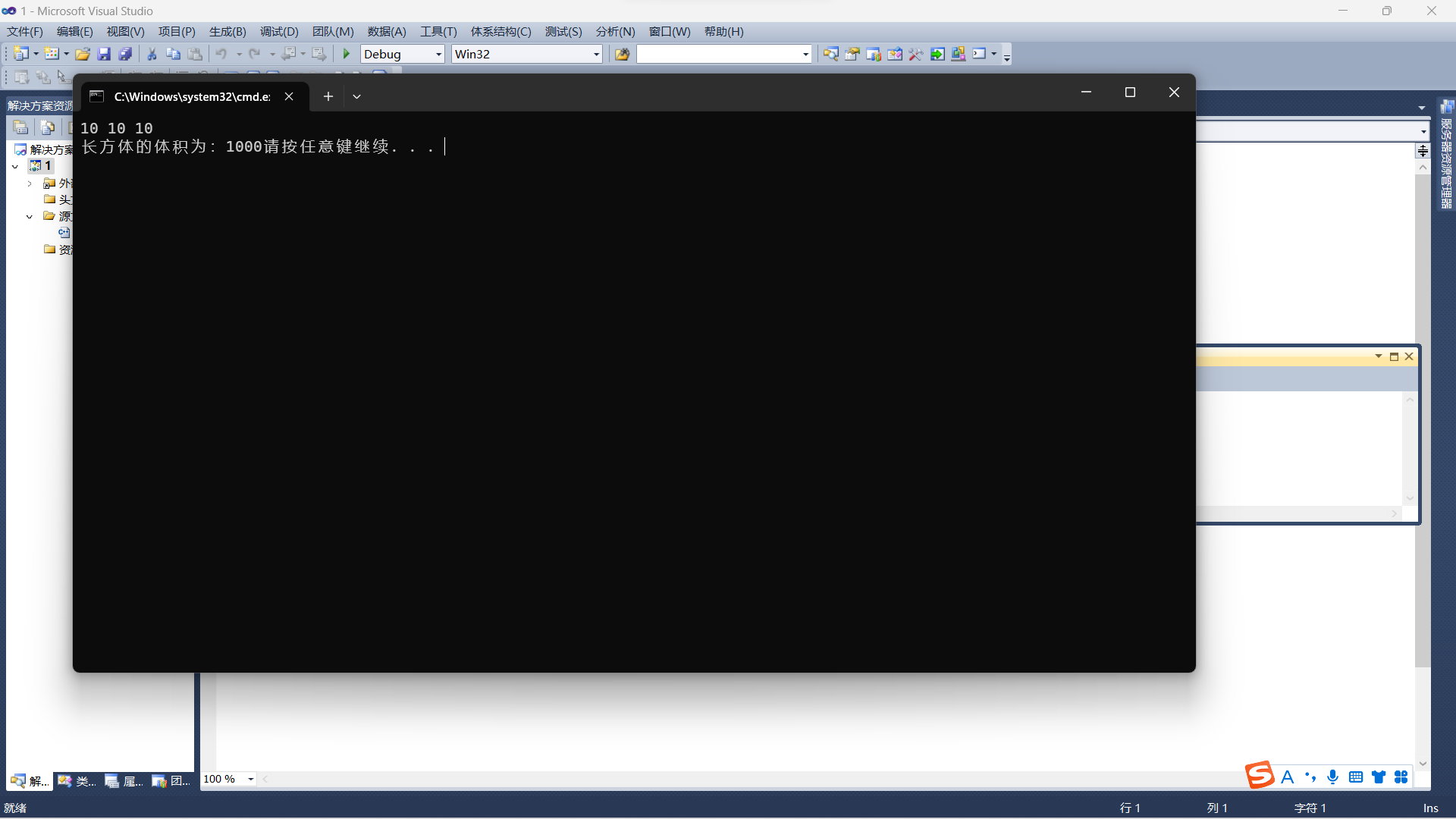This screenshot has width=1456, height=819.
Task: Open the Sogou soft keyboard icon
Action: [1356, 777]
